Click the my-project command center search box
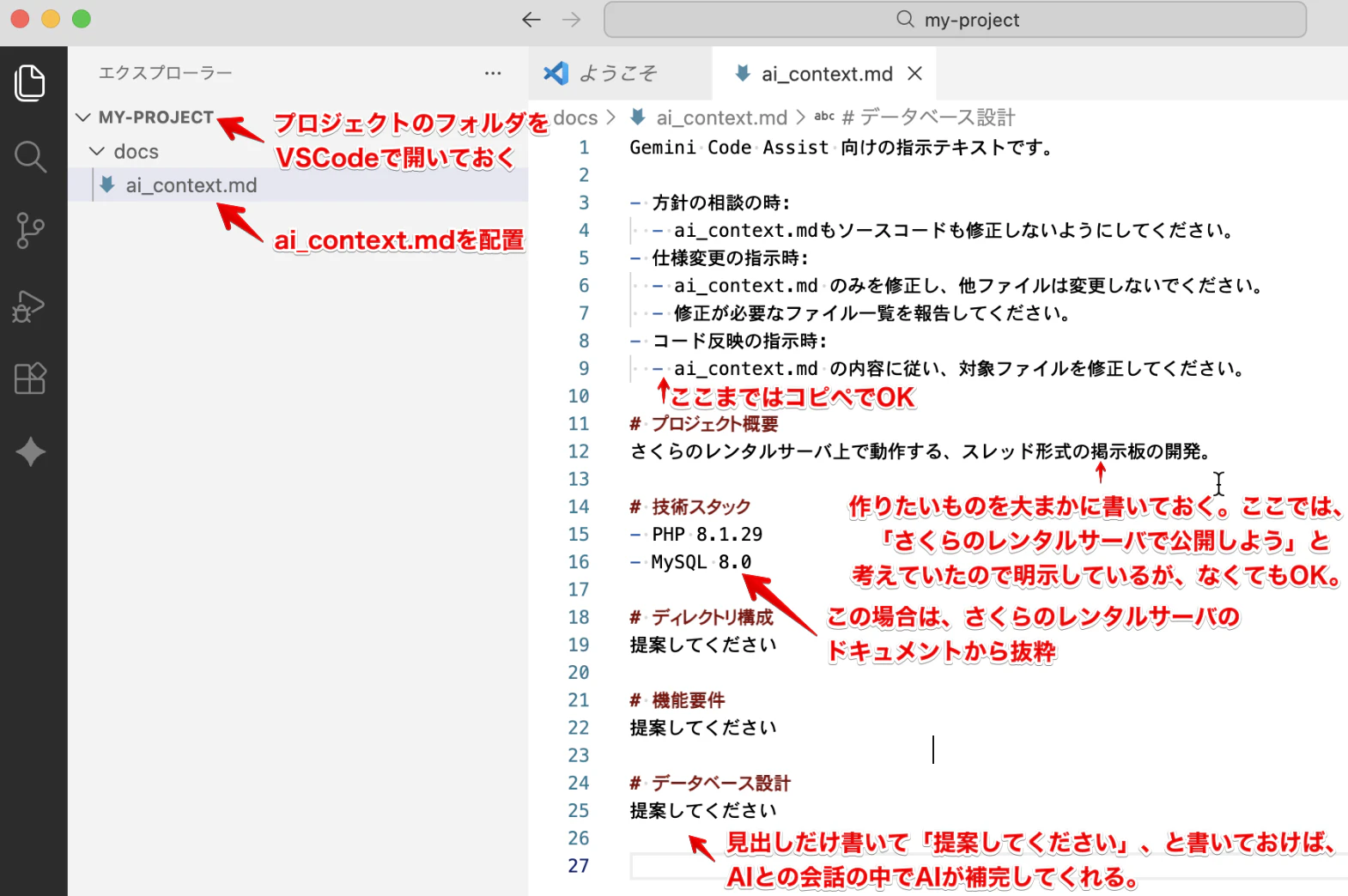1348x896 pixels. point(955,20)
